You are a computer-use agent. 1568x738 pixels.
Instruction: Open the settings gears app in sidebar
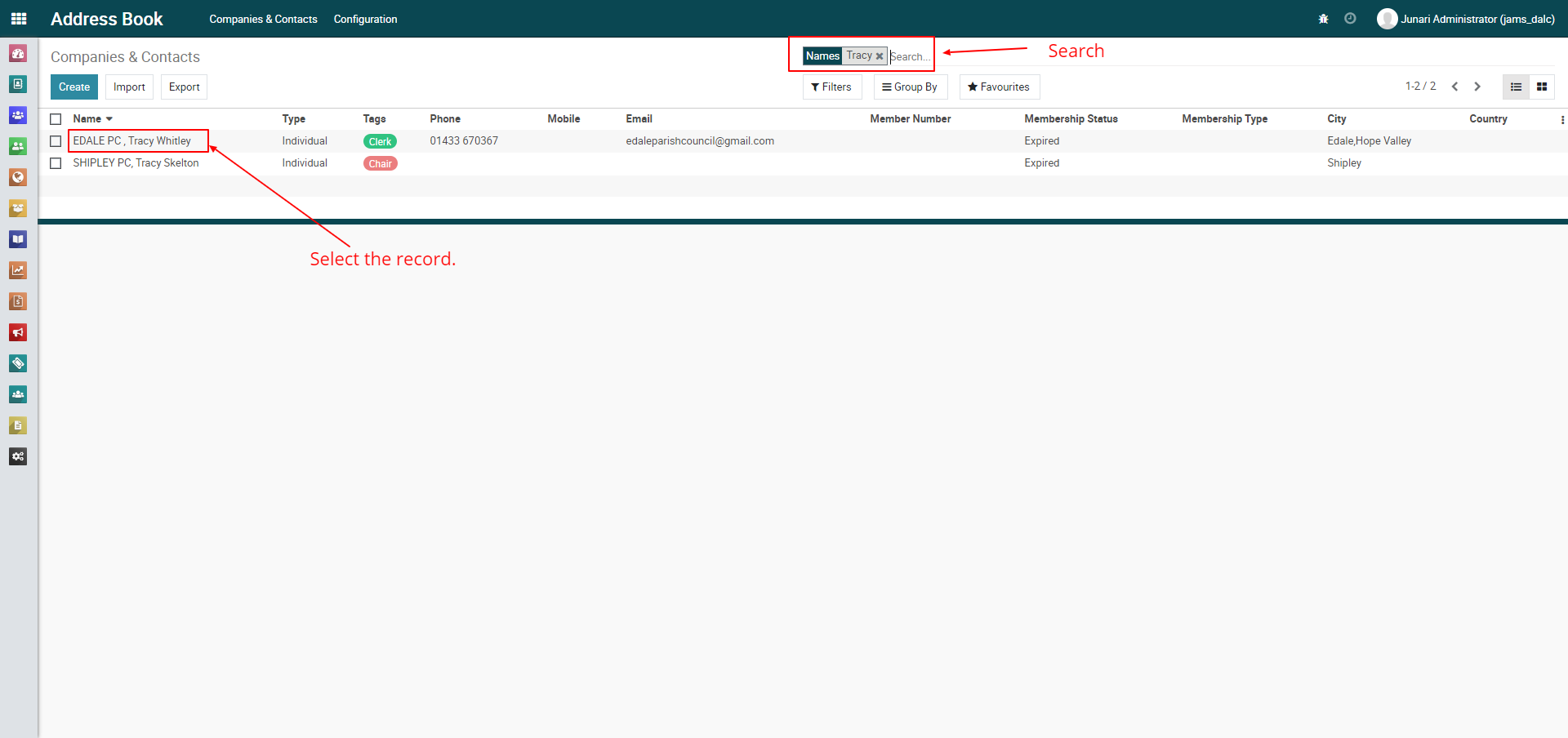[18, 456]
